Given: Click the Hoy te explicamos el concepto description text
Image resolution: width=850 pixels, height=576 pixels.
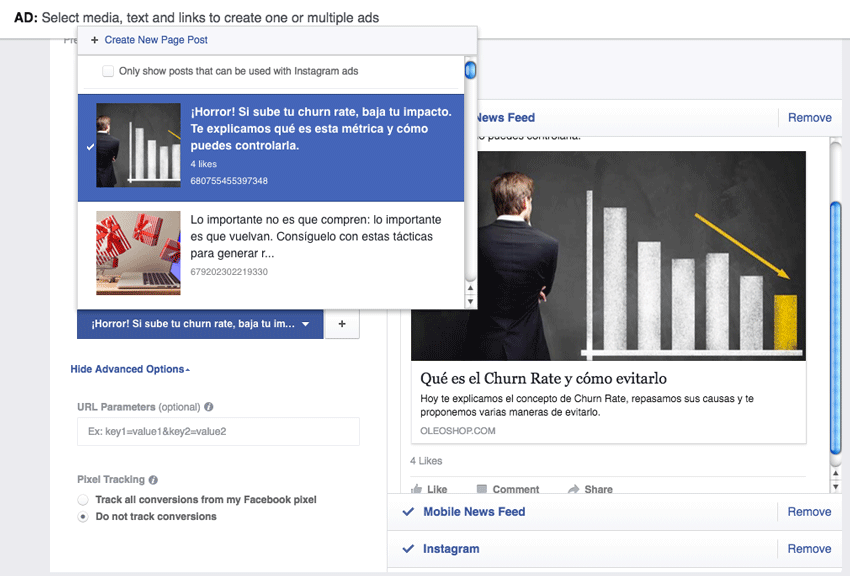Looking at the screenshot, I should (587, 405).
